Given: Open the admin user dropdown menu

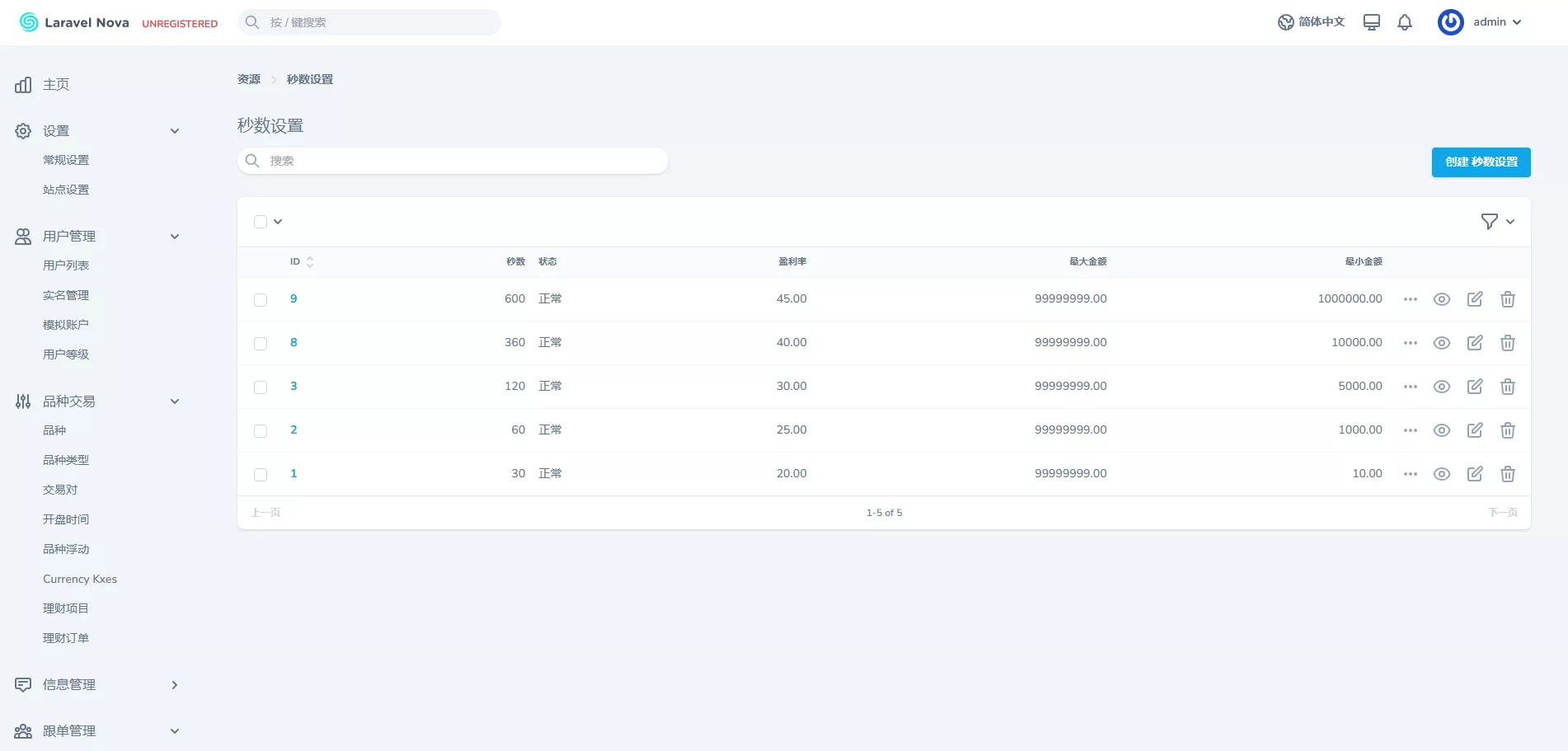Looking at the screenshot, I should (x=1481, y=22).
